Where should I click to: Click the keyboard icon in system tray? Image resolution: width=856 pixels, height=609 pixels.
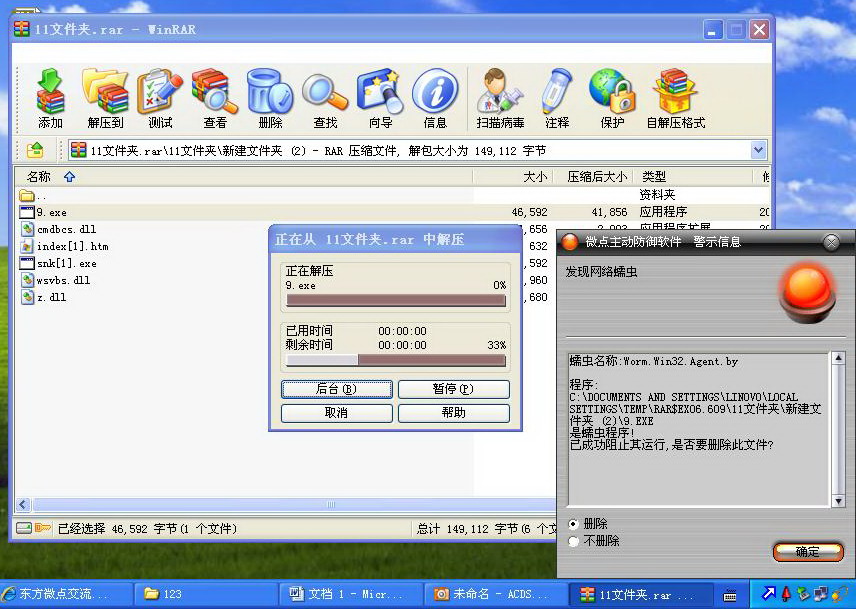pyautogui.click(x=730, y=595)
